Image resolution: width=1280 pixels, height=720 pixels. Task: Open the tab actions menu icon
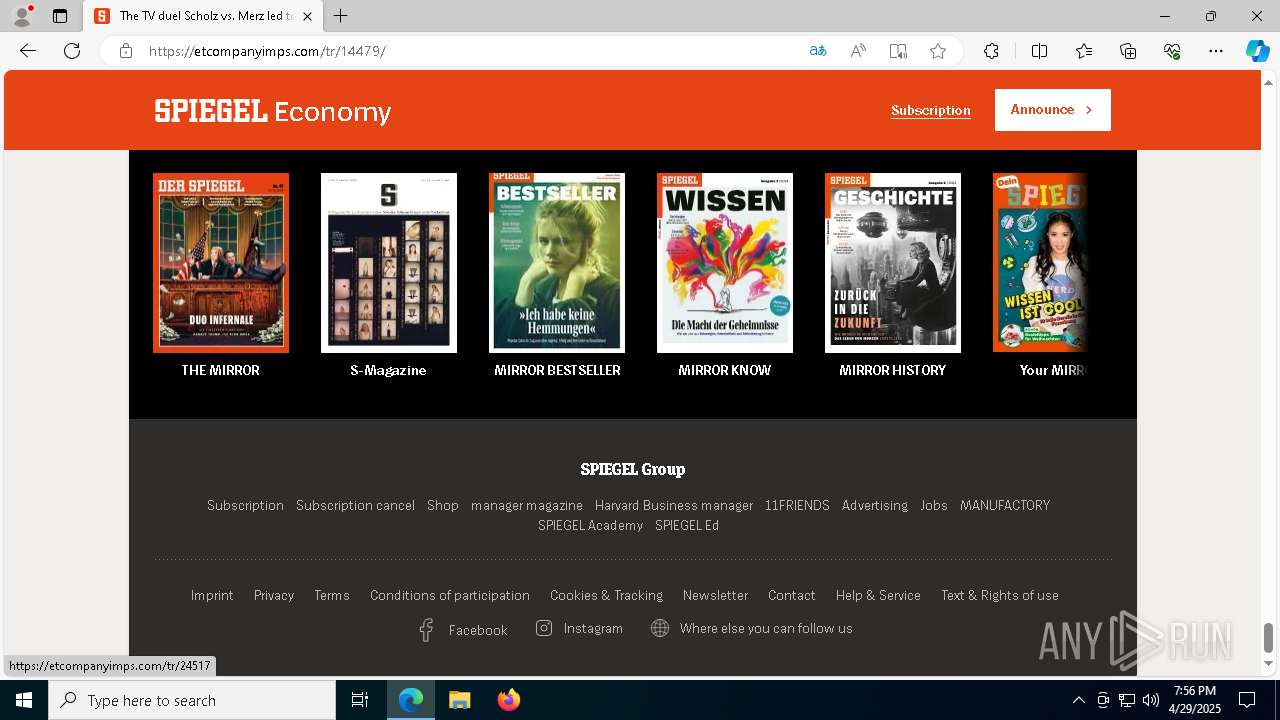click(60, 16)
